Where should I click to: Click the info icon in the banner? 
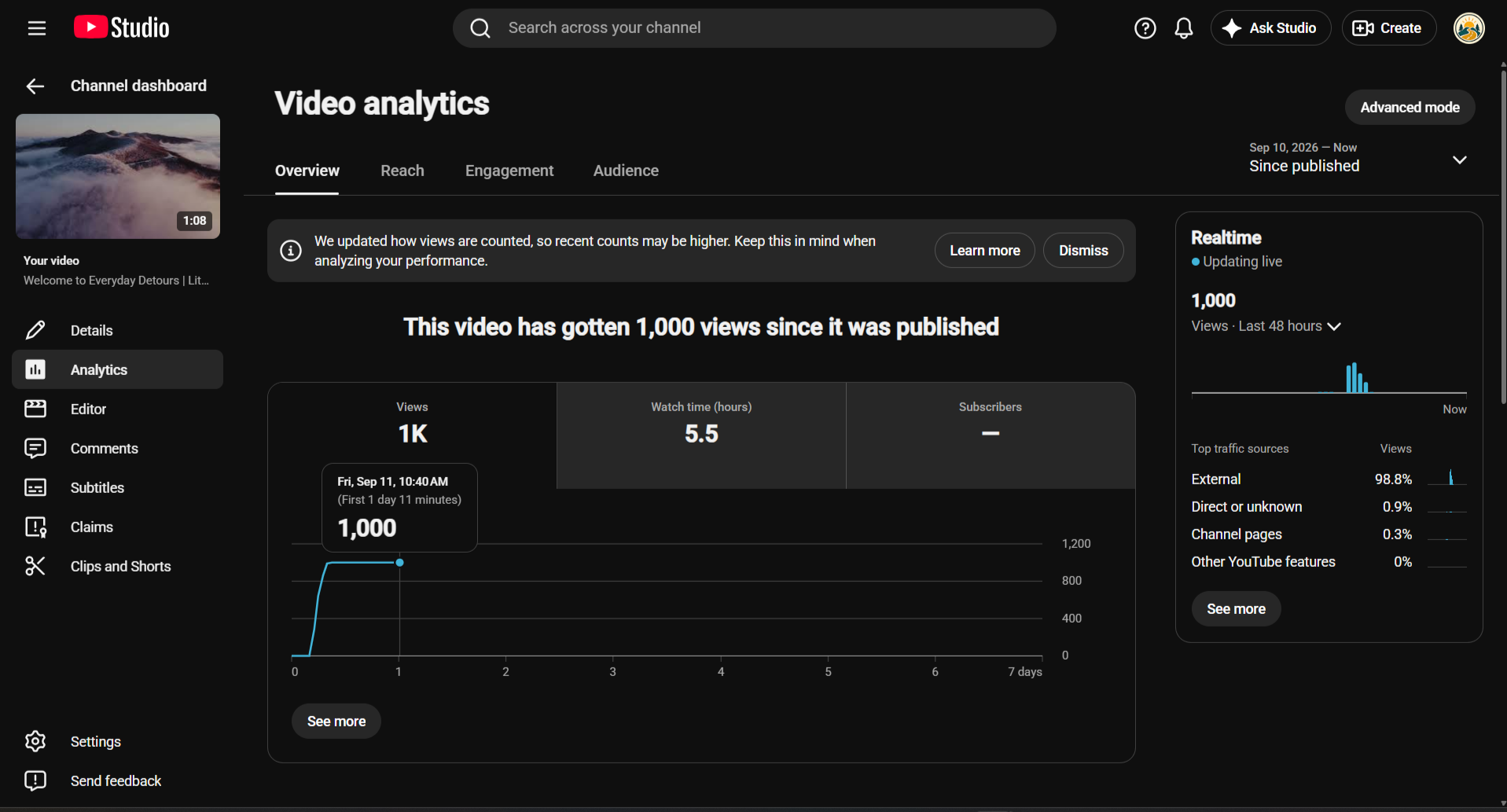point(291,251)
